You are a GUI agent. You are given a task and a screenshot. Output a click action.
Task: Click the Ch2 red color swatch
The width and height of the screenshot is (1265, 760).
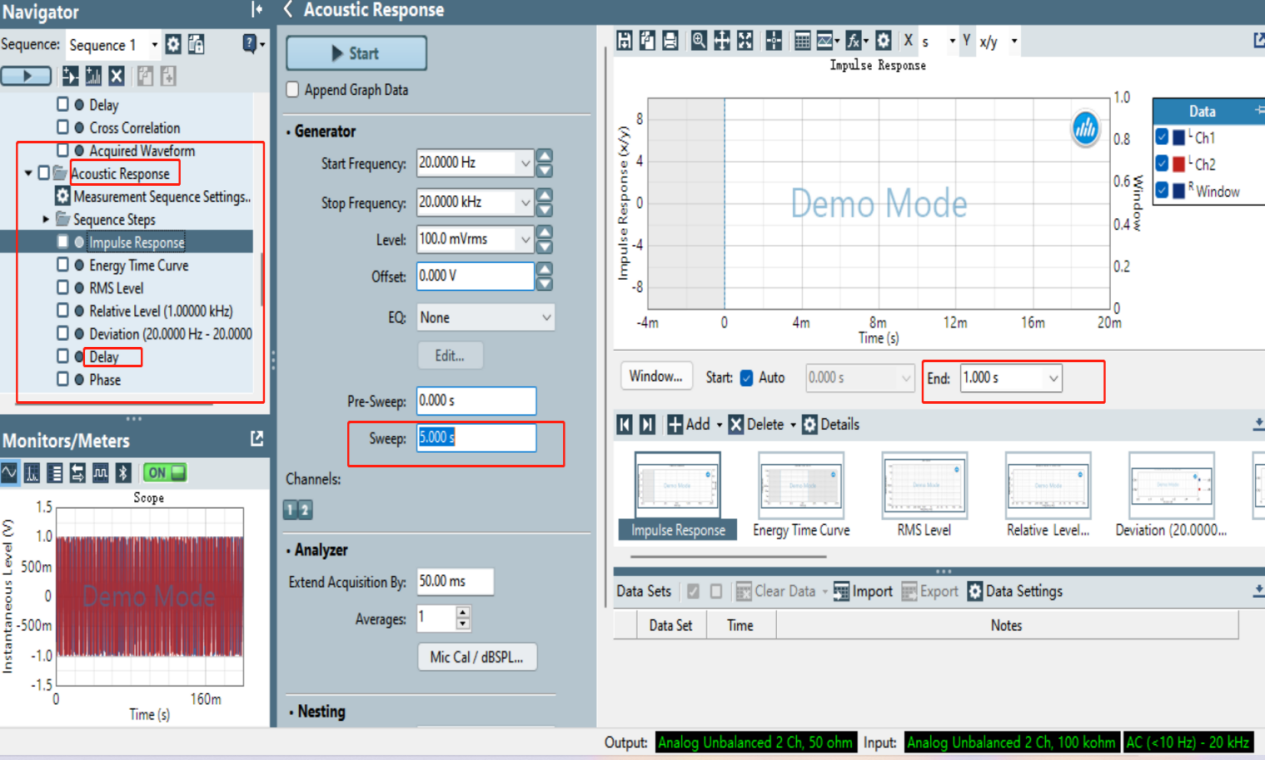(x=1179, y=164)
